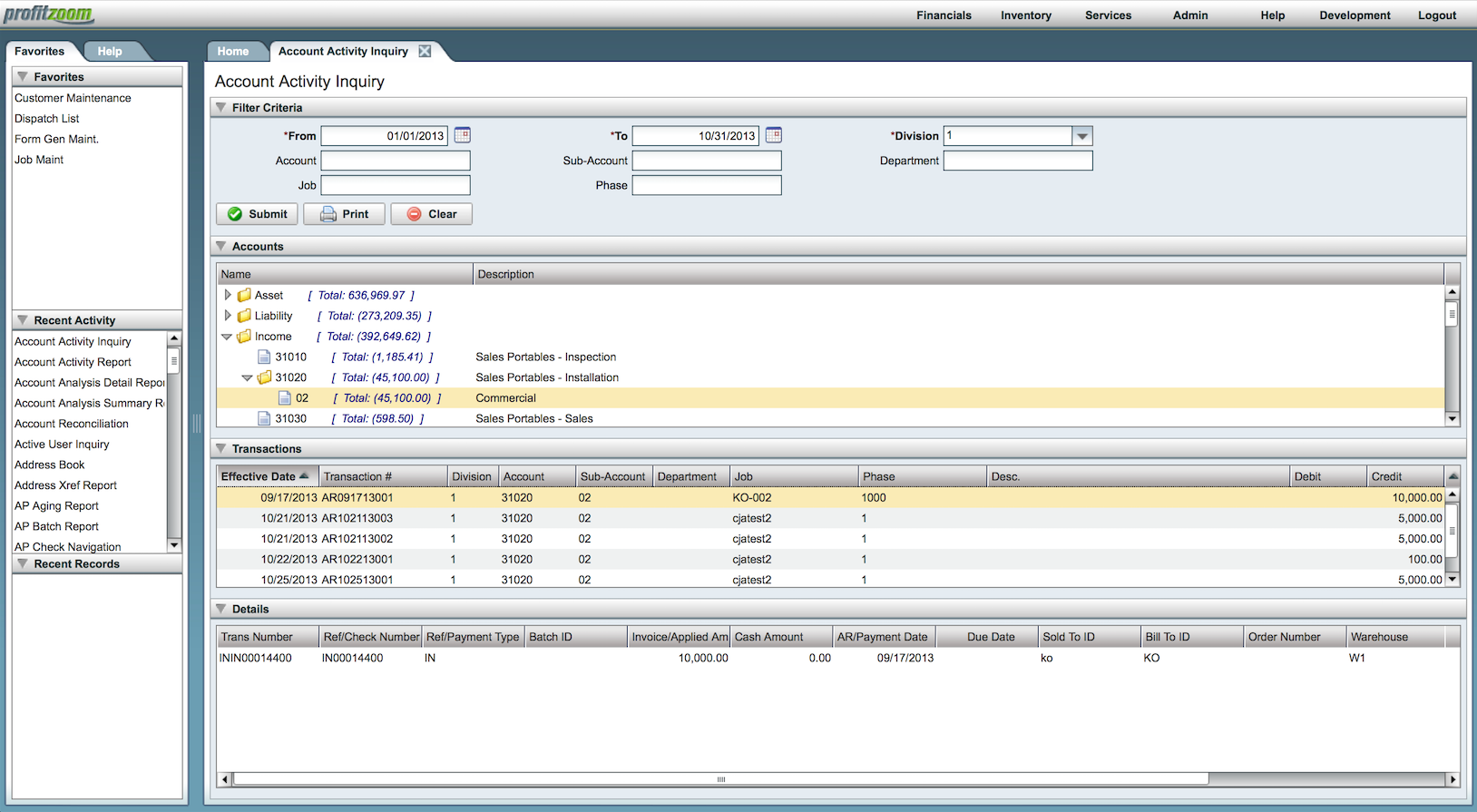
Task: Click the Clear button
Action: click(431, 214)
